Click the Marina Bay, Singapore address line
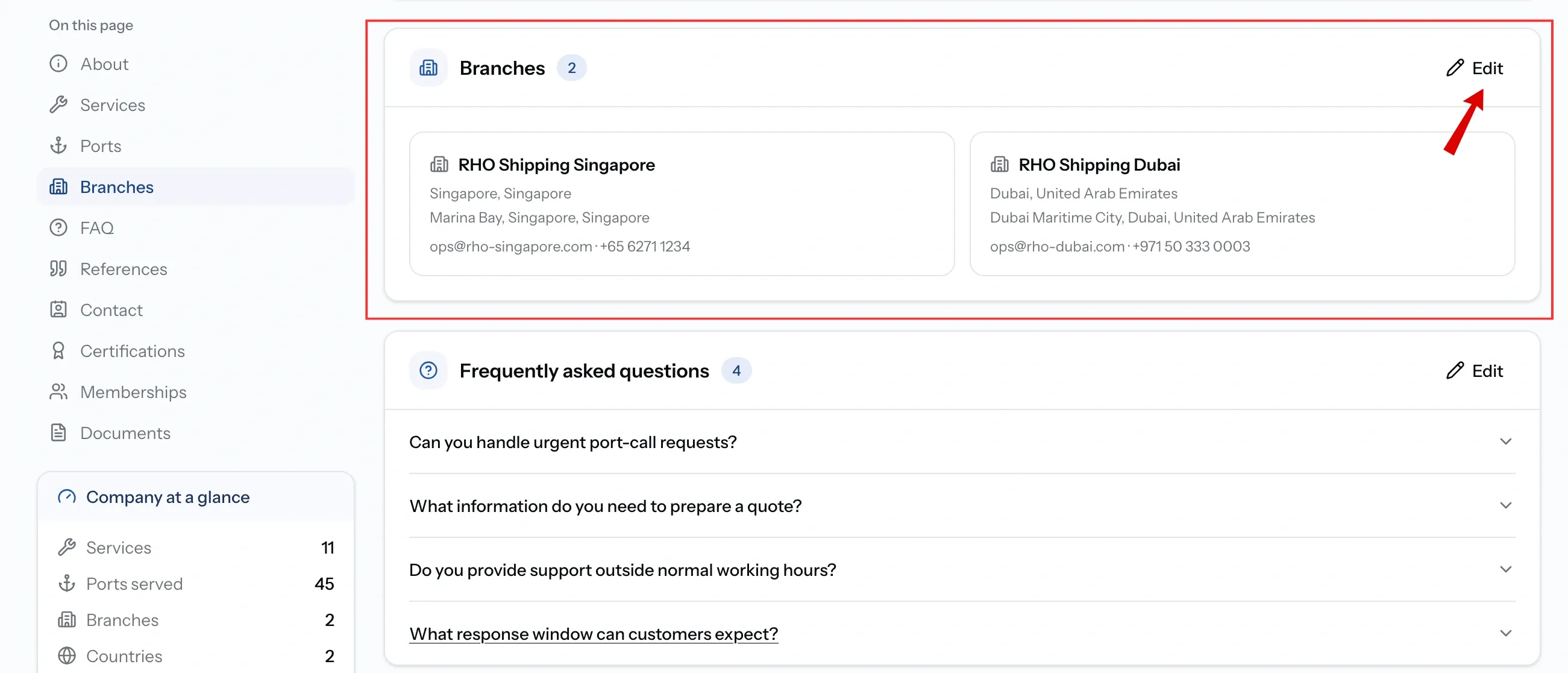Screen dimensions: 1568x673 [539, 218]
